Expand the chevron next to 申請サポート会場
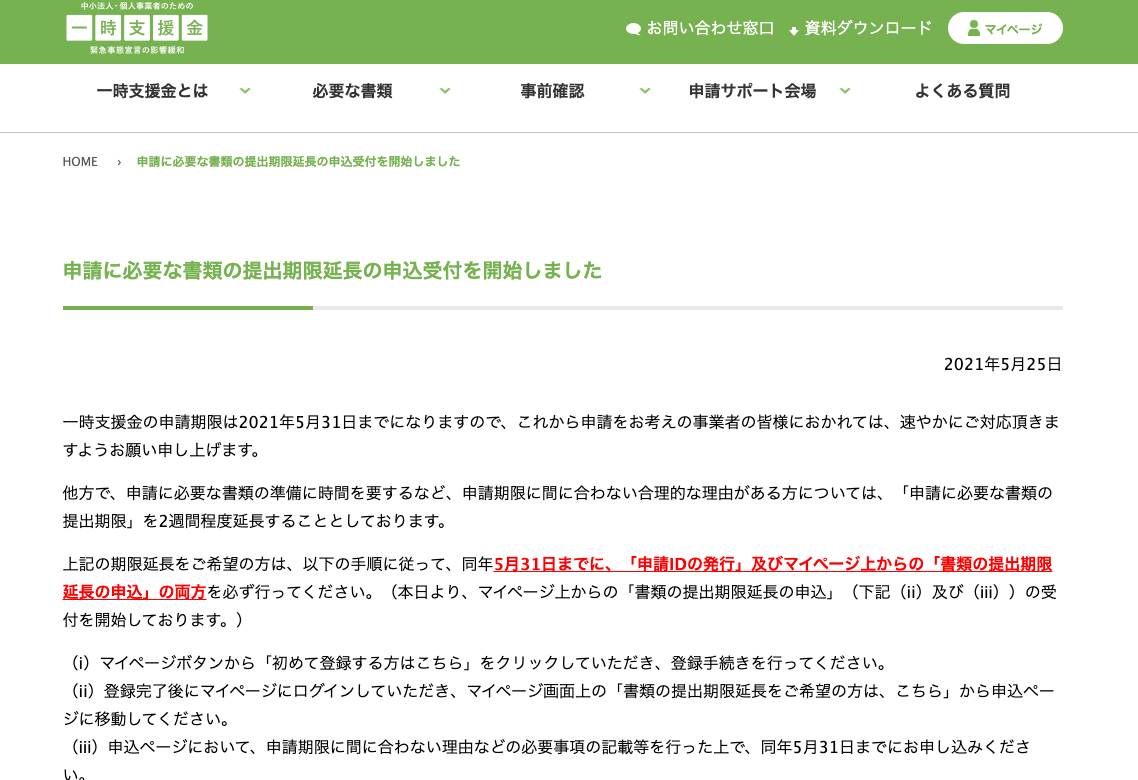The height and width of the screenshot is (780, 1138). tap(845, 91)
